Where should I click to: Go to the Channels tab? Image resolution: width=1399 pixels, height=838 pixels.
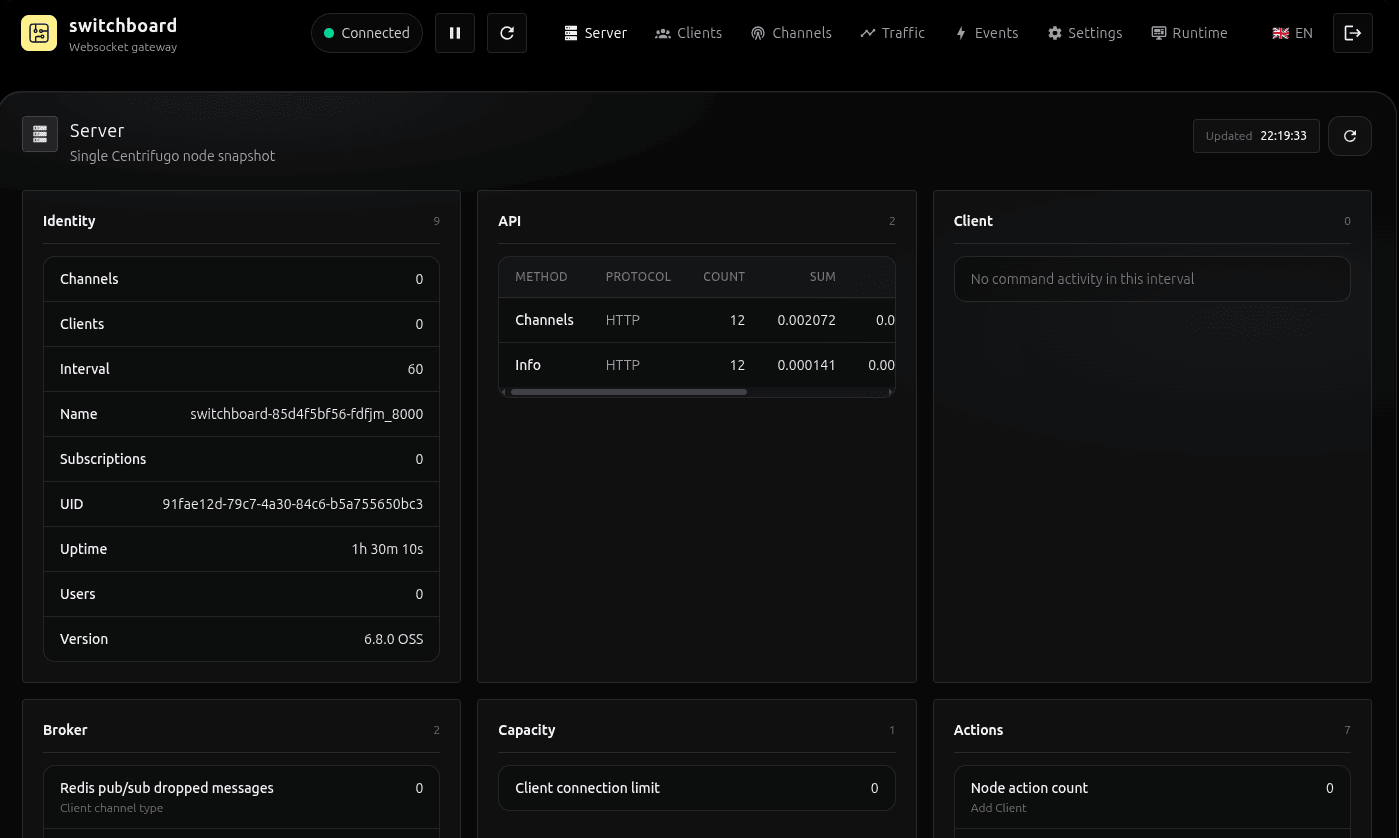[x=791, y=33]
